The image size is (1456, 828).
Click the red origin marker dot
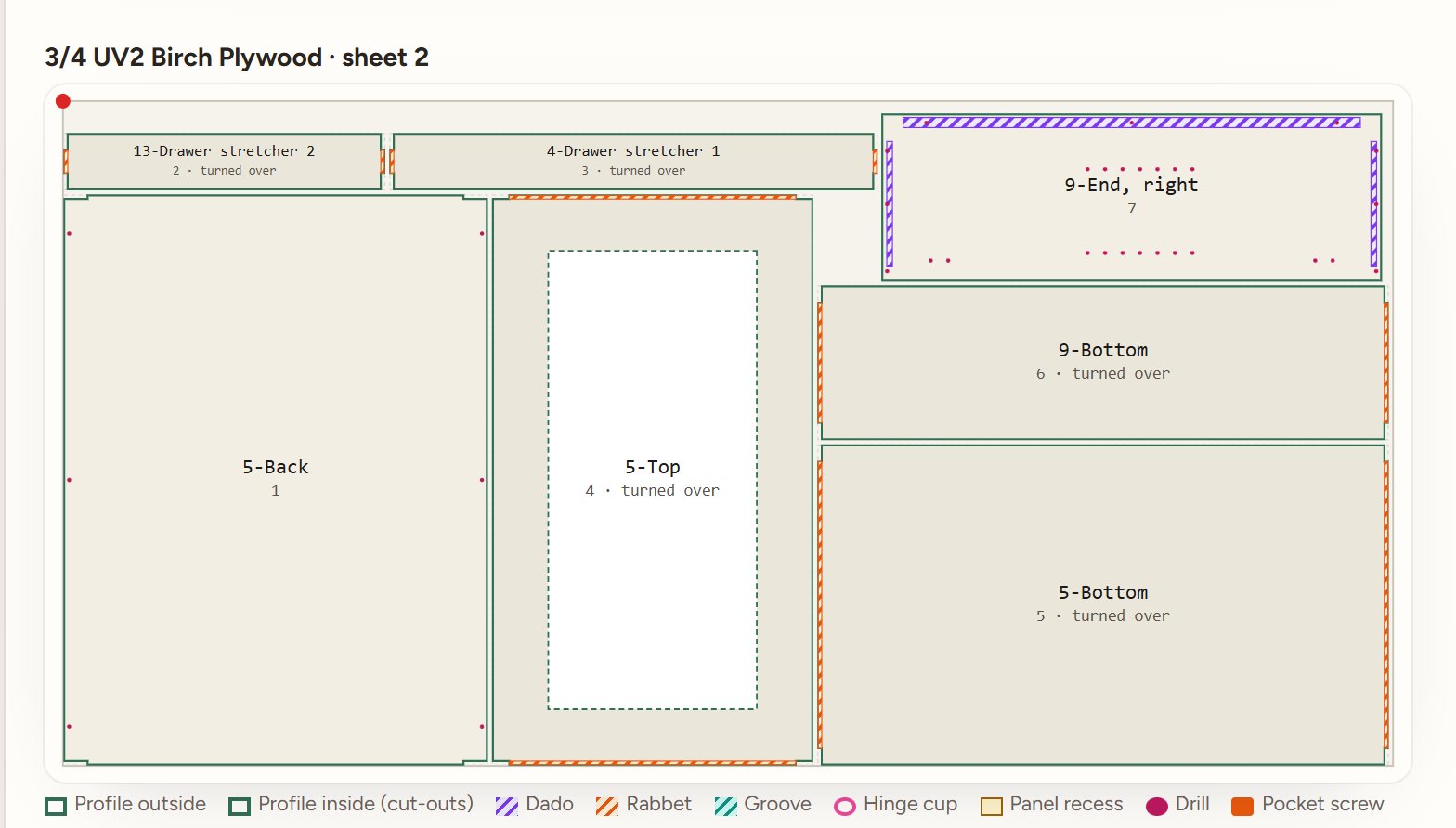[63, 101]
